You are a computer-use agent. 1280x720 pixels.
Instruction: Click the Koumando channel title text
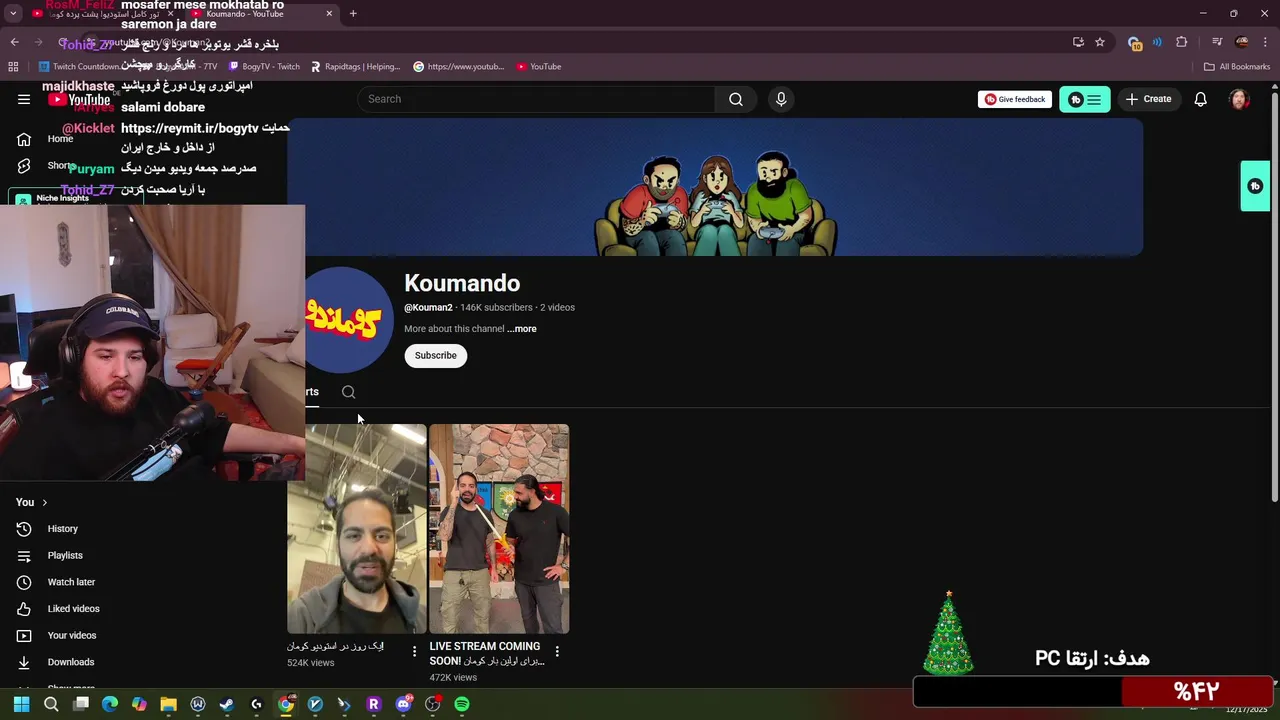pyautogui.click(x=462, y=283)
